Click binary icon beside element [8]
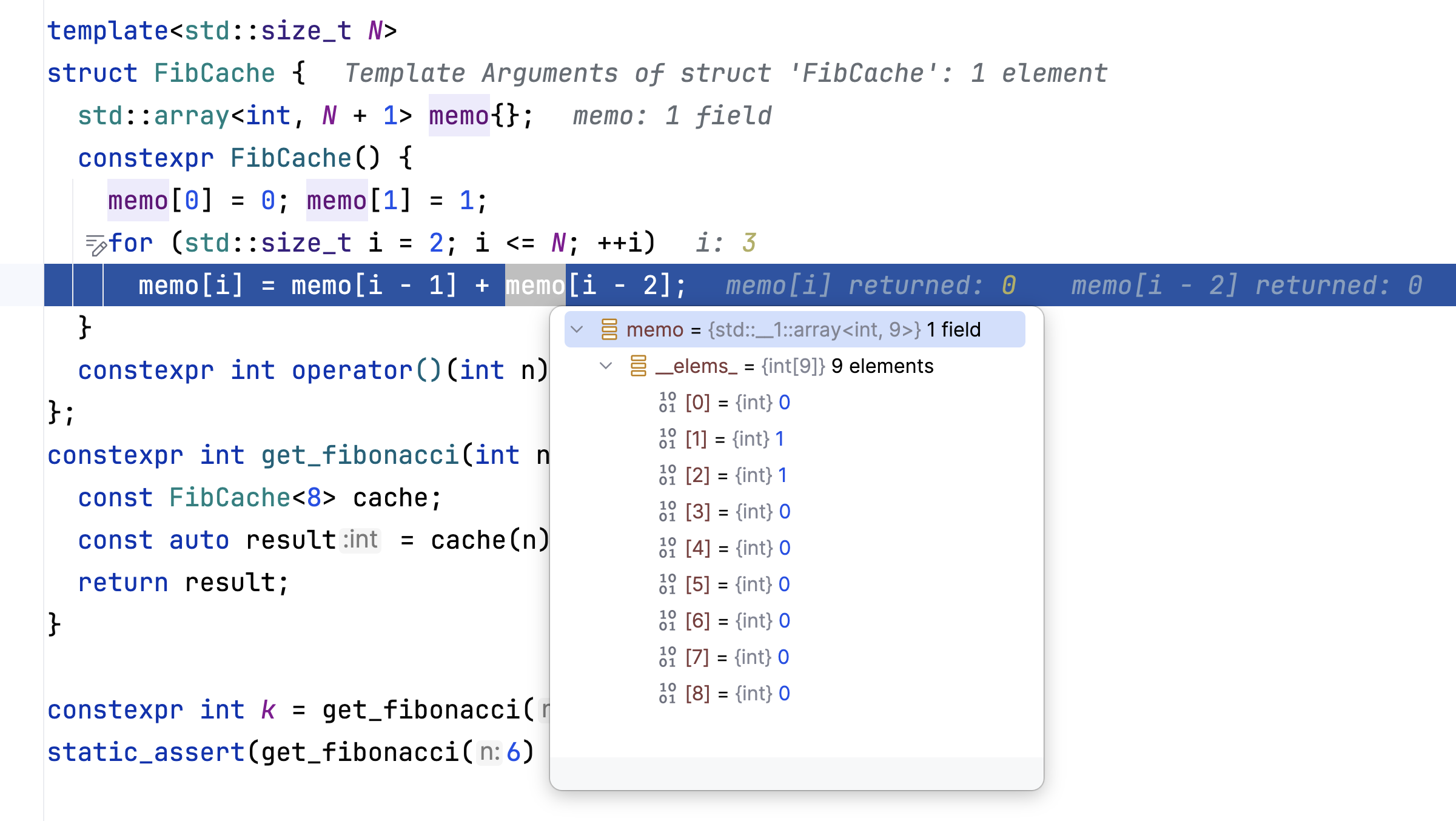This screenshot has height=821, width=1456. click(x=667, y=693)
